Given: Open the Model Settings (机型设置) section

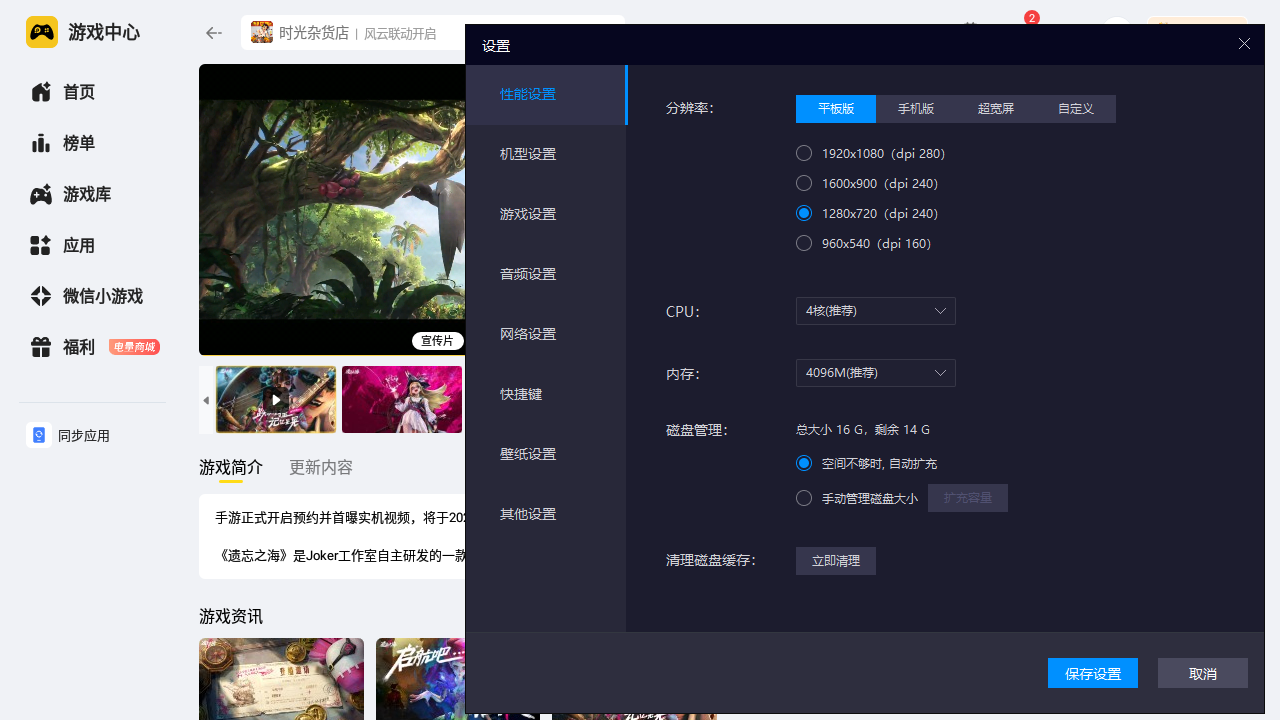Looking at the screenshot, I should point(528,154).
